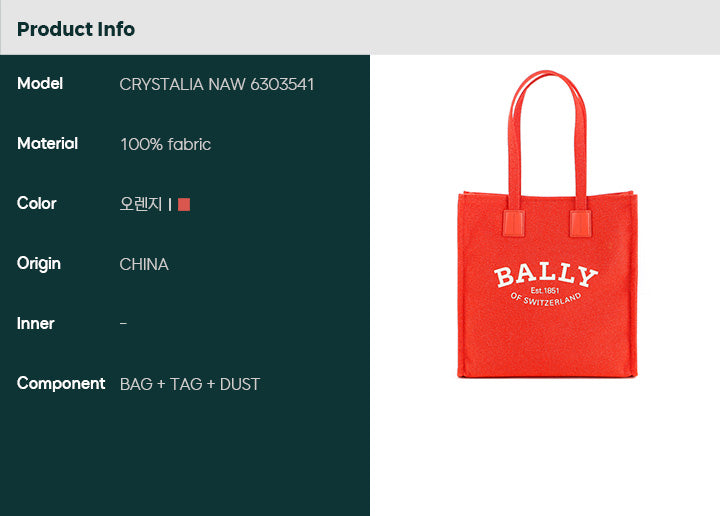Click the Component label
Screen dimensions: 720x516
coord(61,384)
